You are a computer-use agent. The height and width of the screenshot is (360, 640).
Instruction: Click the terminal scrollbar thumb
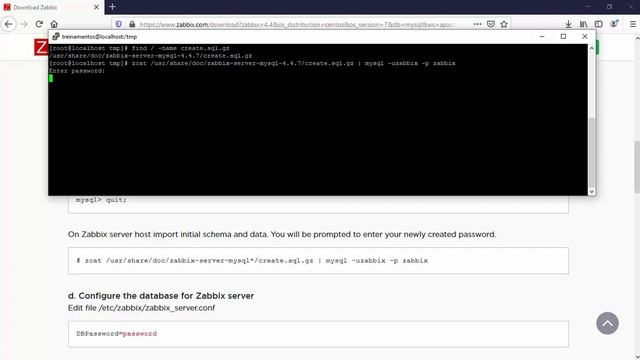[592, 152]
